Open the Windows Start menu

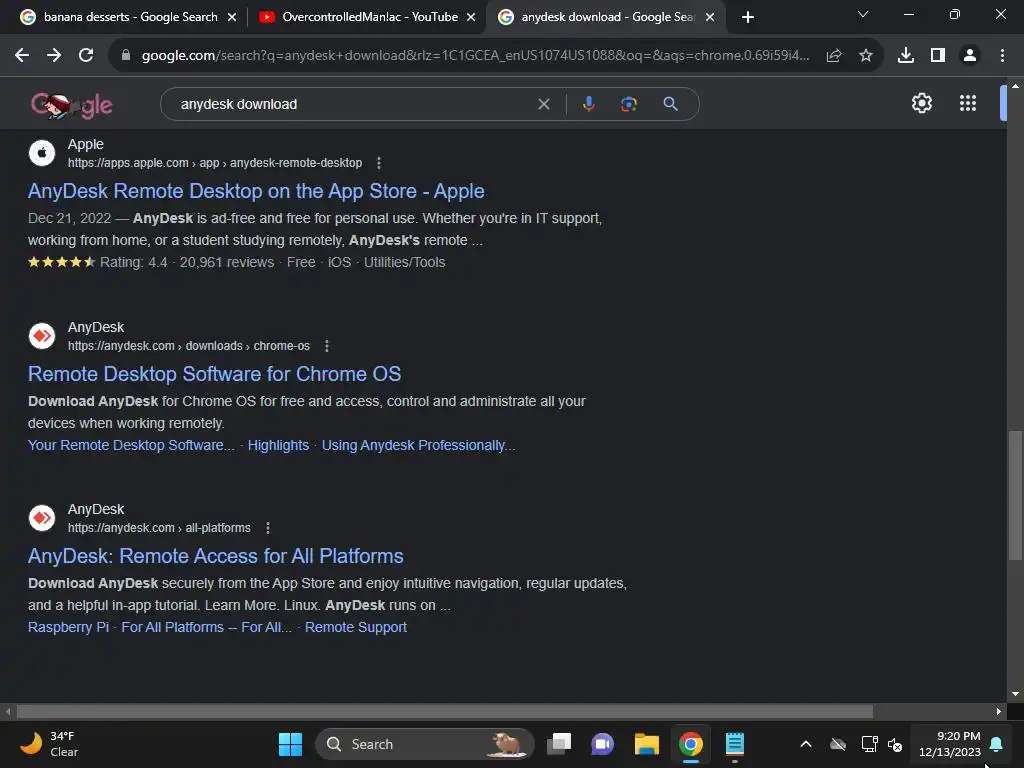pos(290,744)
